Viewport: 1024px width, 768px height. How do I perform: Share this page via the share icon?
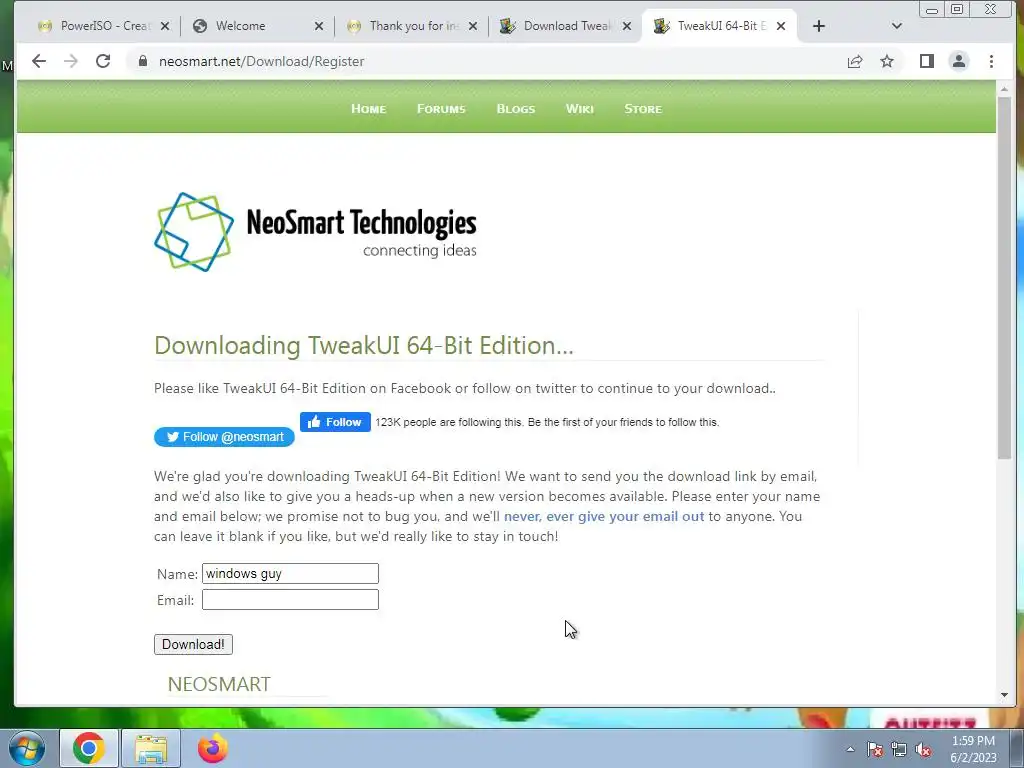click(854, 61)
